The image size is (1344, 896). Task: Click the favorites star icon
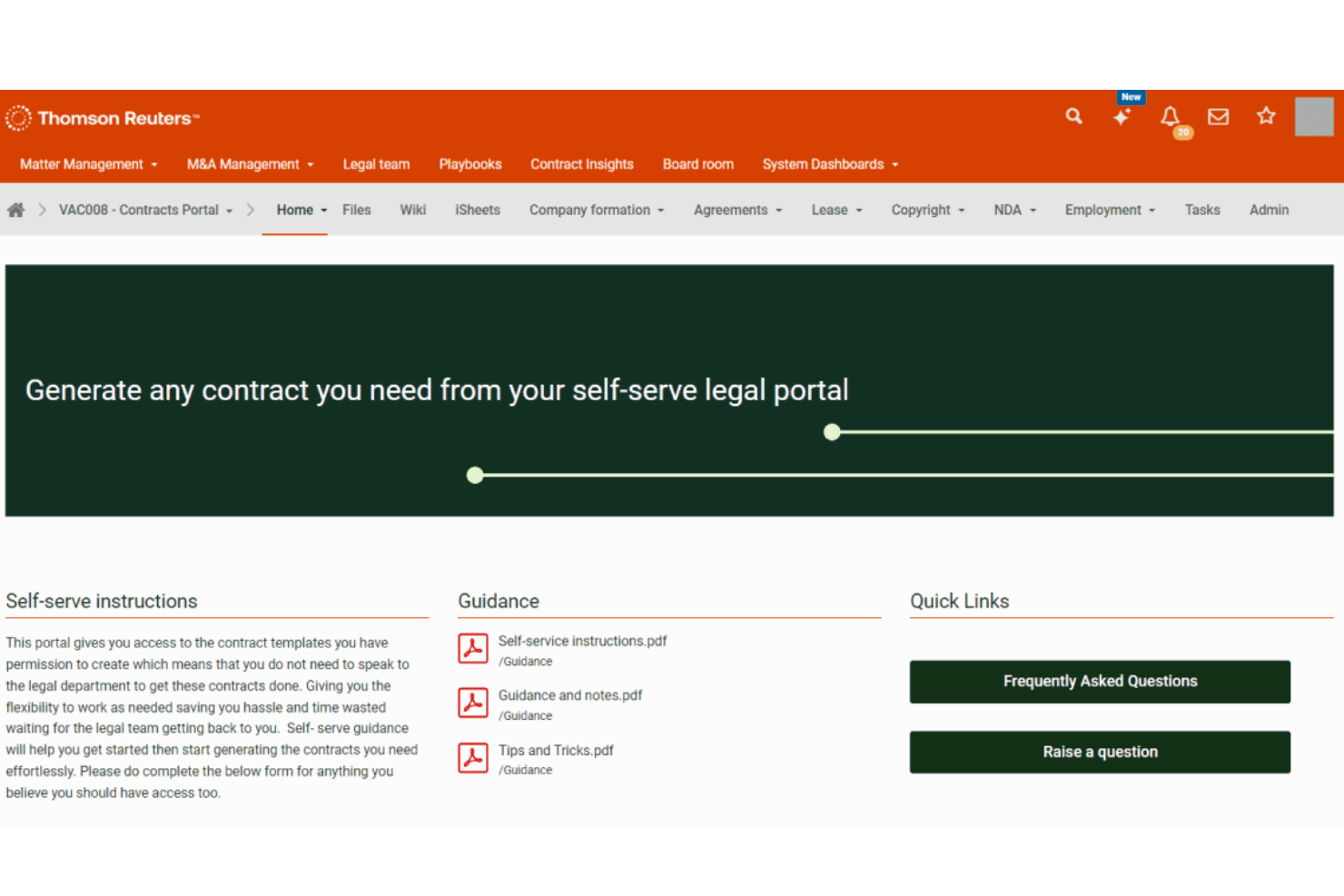tap(1266, 116)
